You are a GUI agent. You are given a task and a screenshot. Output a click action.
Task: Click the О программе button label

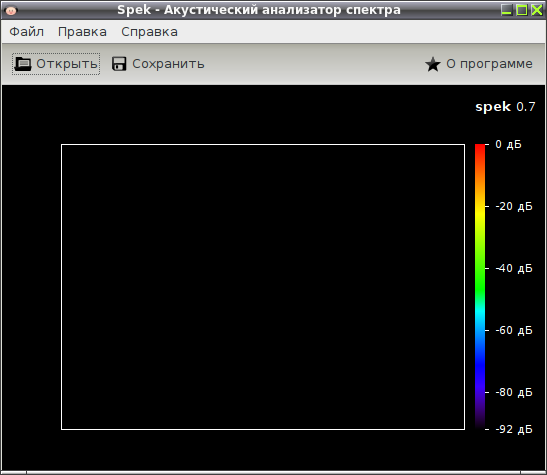click(489, 64)
